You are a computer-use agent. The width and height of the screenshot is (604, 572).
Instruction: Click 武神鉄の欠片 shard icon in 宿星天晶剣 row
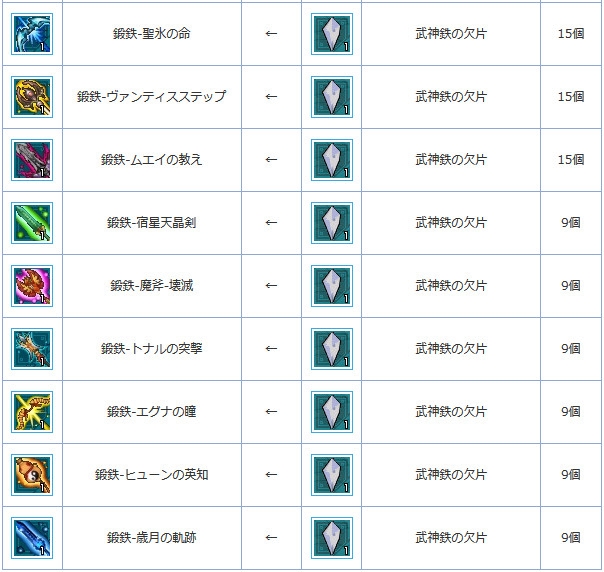pos(331,223)
